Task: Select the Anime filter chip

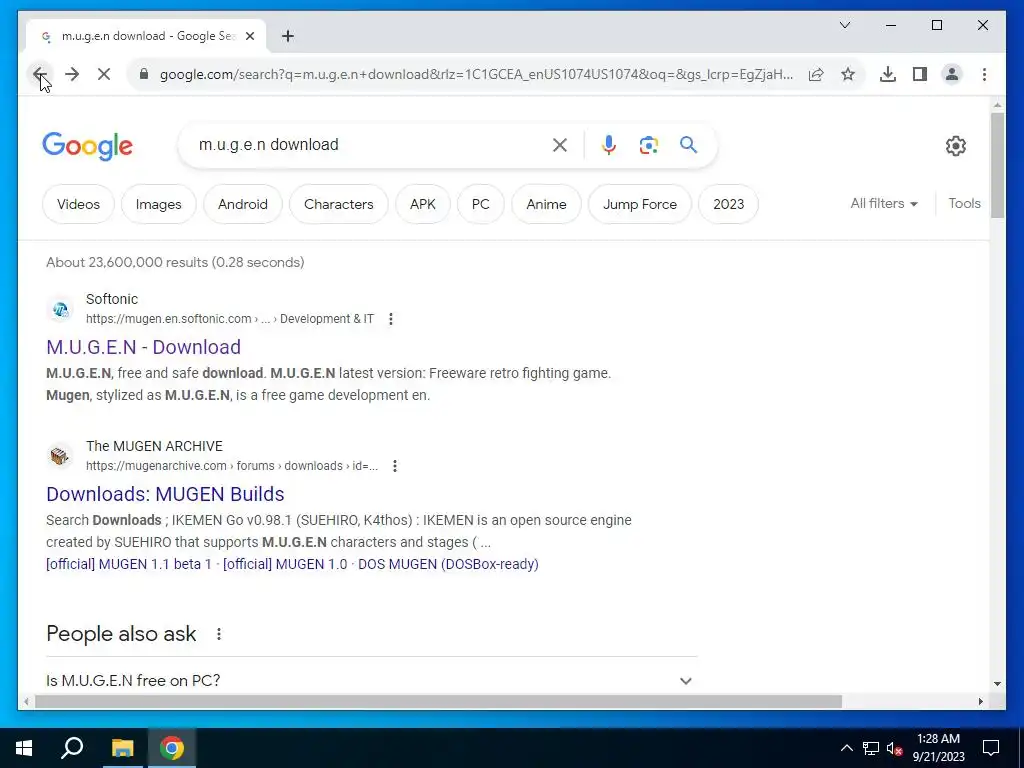Action: [x=547, y=204]
